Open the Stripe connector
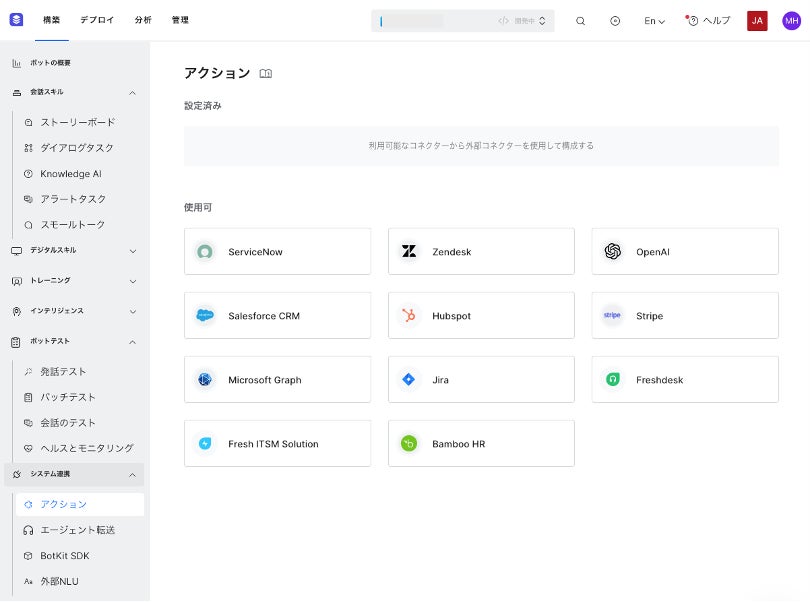810x602 pixels. pos(685,316)
